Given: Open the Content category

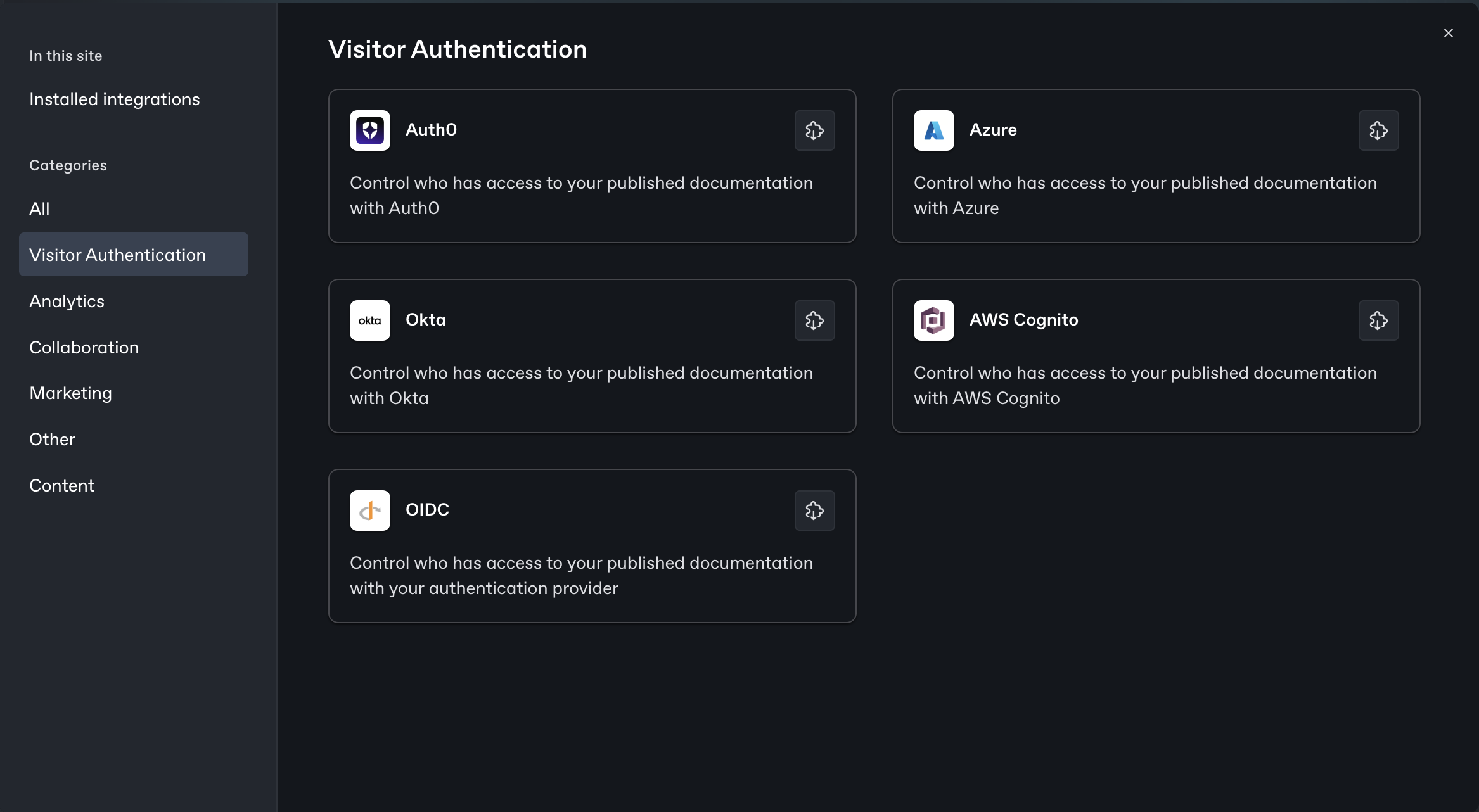Looking at the screenshot, I should (x=61, y=486).
